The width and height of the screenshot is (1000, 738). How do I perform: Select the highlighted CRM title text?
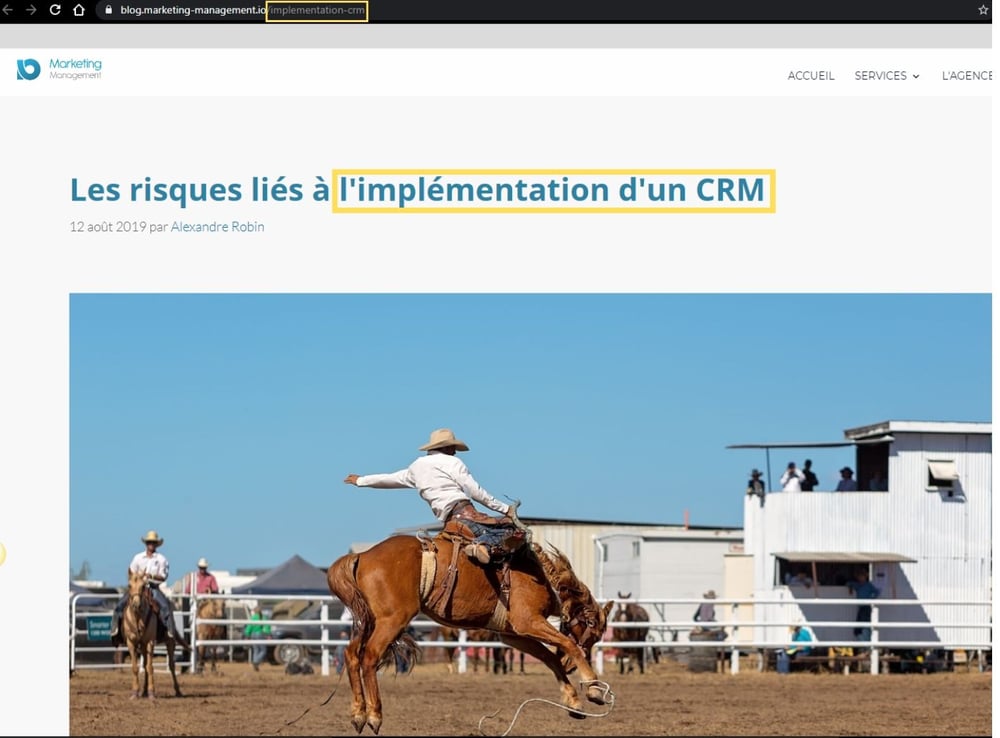pos(553,189)
